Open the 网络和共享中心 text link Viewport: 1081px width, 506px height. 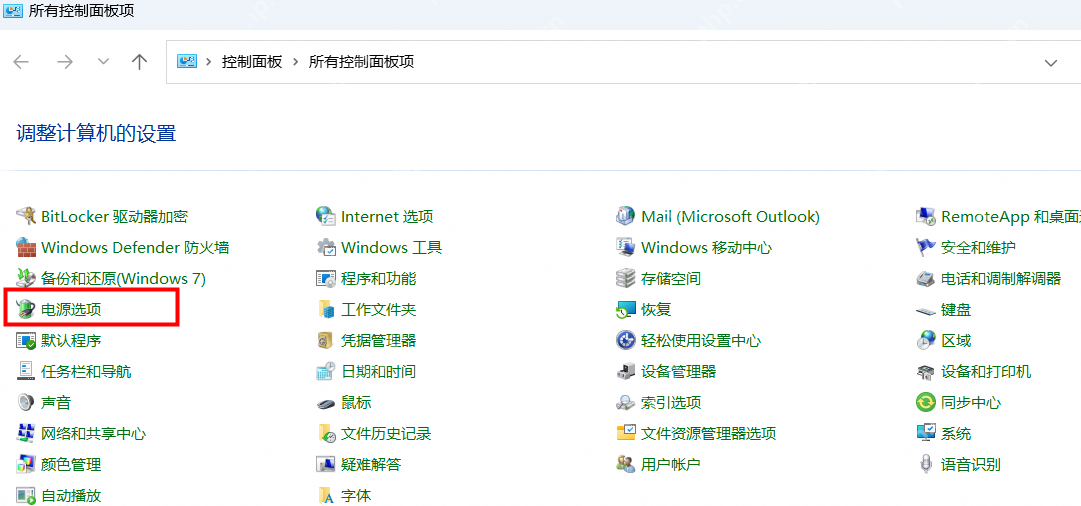click(x=93, y=434)
